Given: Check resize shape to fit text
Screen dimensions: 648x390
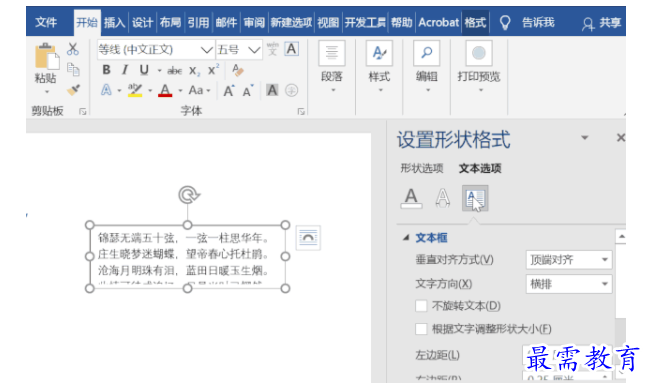Looking at the screenshot, I should (x=421, y=329).
